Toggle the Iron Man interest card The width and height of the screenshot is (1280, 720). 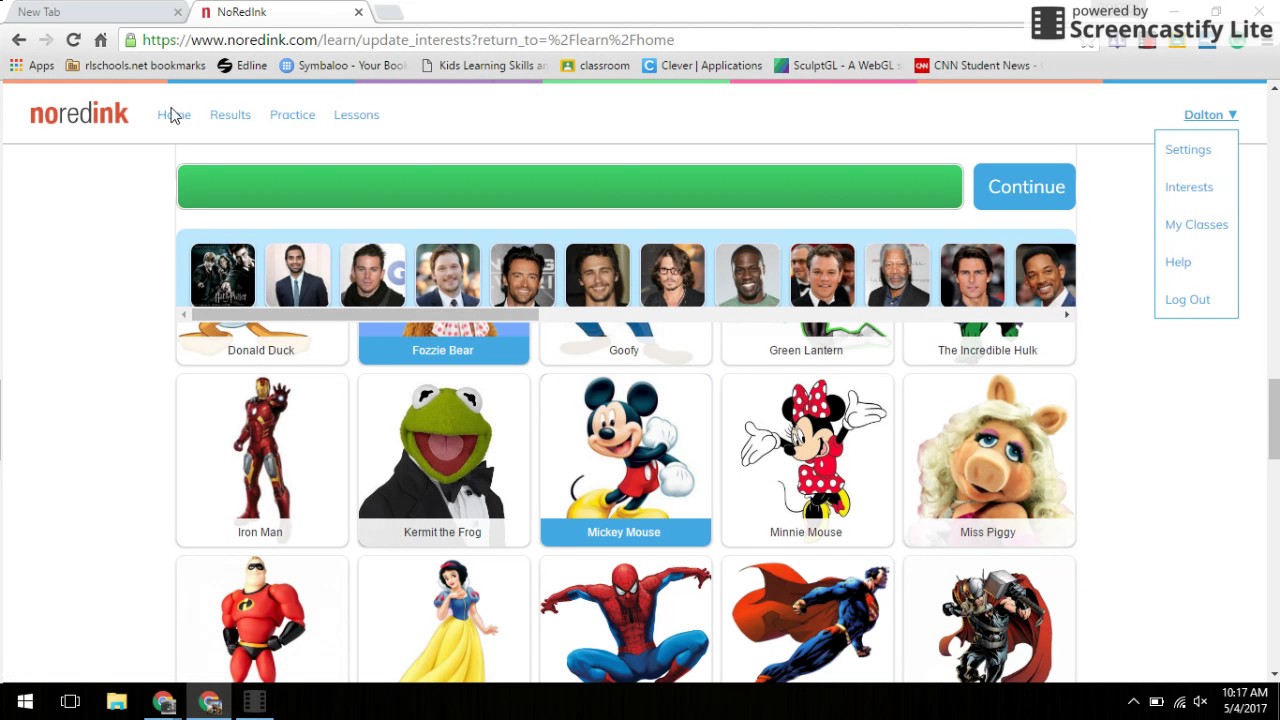(262, 460)
